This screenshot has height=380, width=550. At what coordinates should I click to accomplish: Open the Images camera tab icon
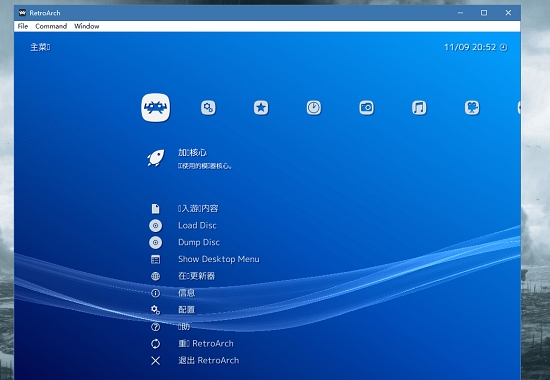367,108
